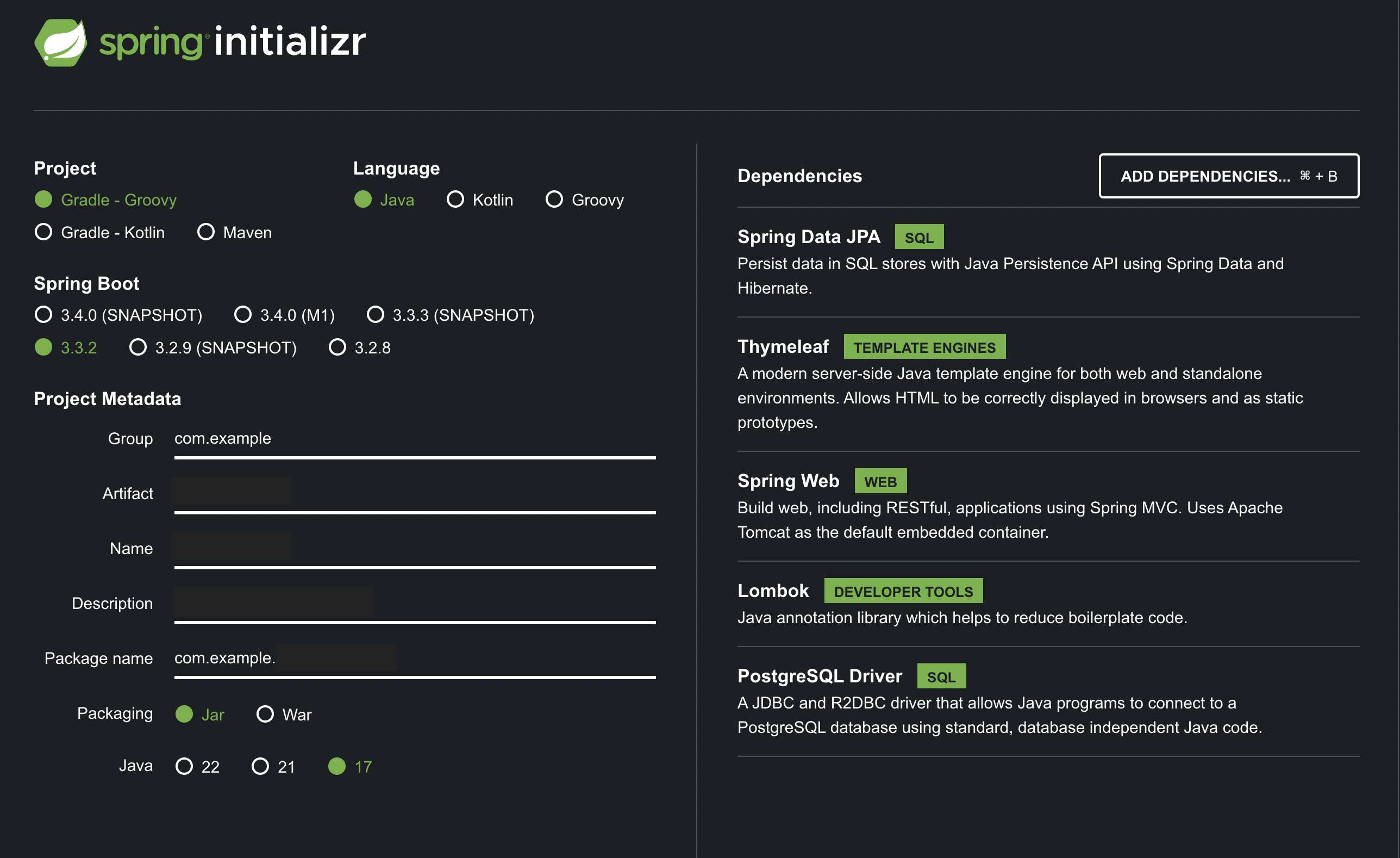Click the SQL tag beside Spring Data JPA
1400x858 pixels.
tap(920, 237)
